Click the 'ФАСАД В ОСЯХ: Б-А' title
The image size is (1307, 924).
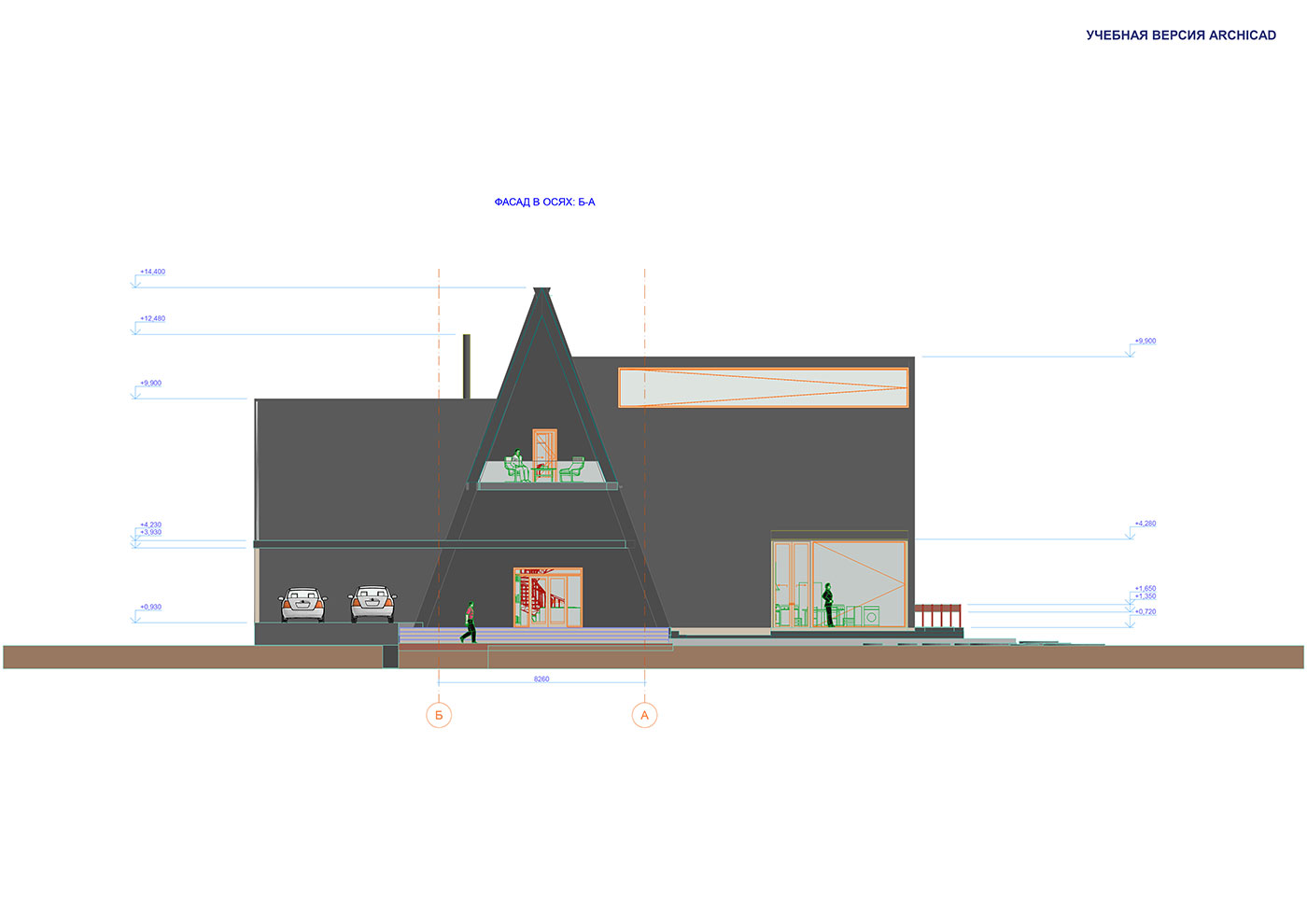tap(544, 203)
